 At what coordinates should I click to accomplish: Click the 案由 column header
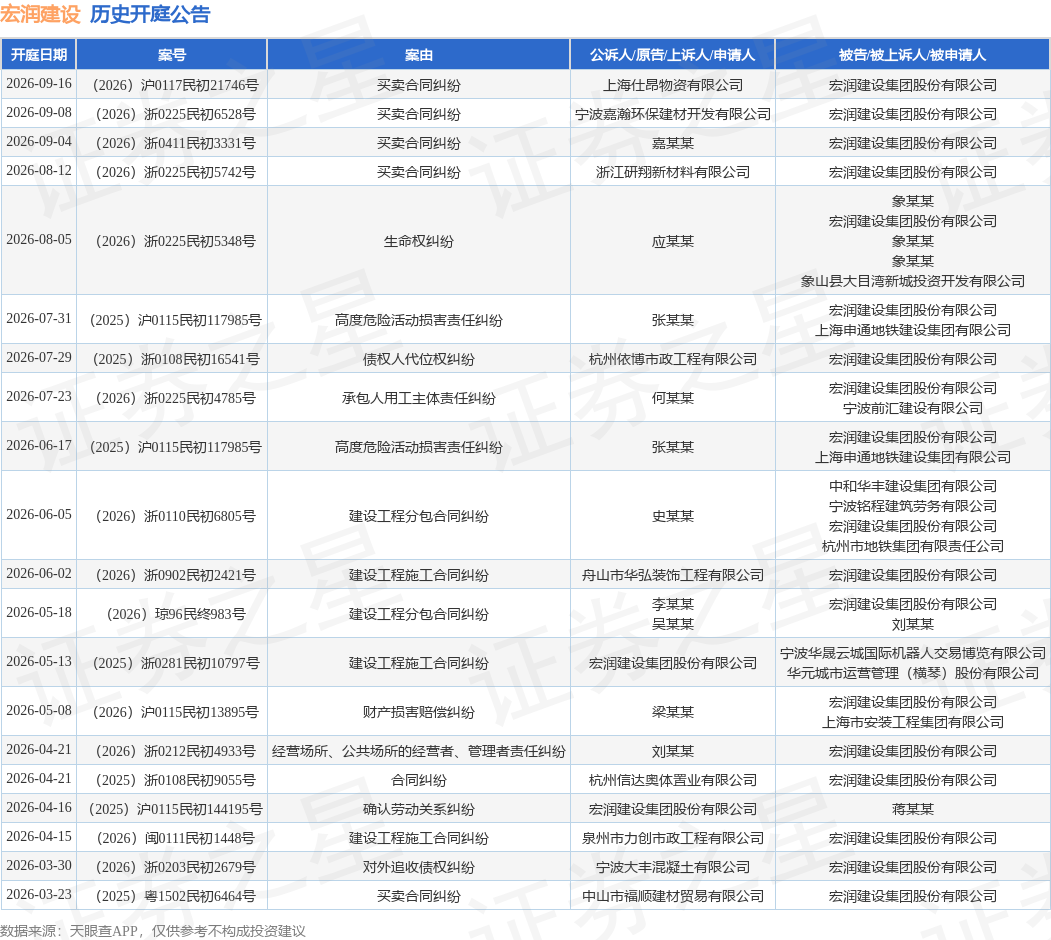pyautogui.click(x=418, y=55)
